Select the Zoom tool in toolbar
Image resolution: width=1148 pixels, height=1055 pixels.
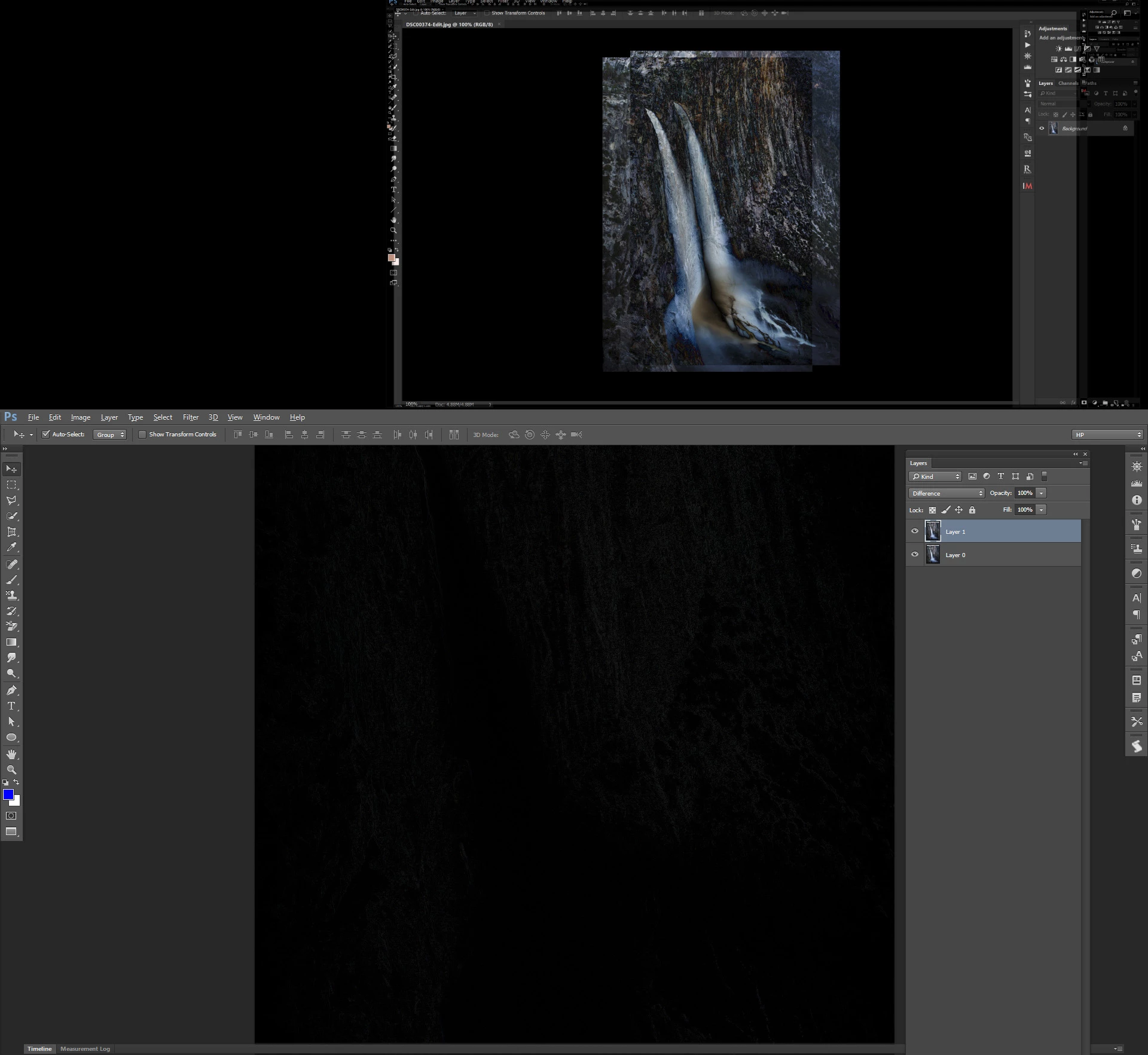11,770
